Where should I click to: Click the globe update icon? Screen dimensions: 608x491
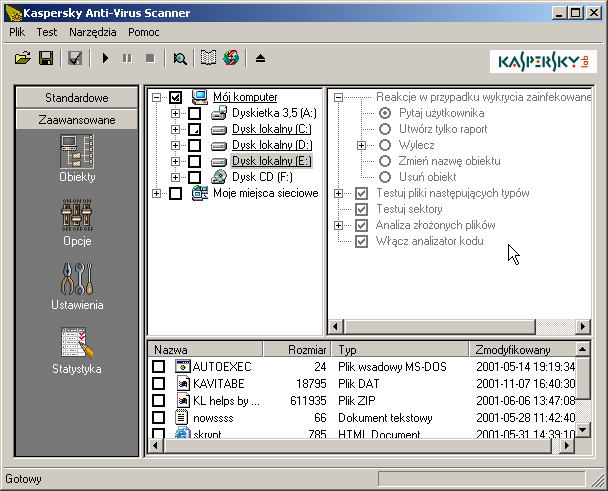(231, 58)
